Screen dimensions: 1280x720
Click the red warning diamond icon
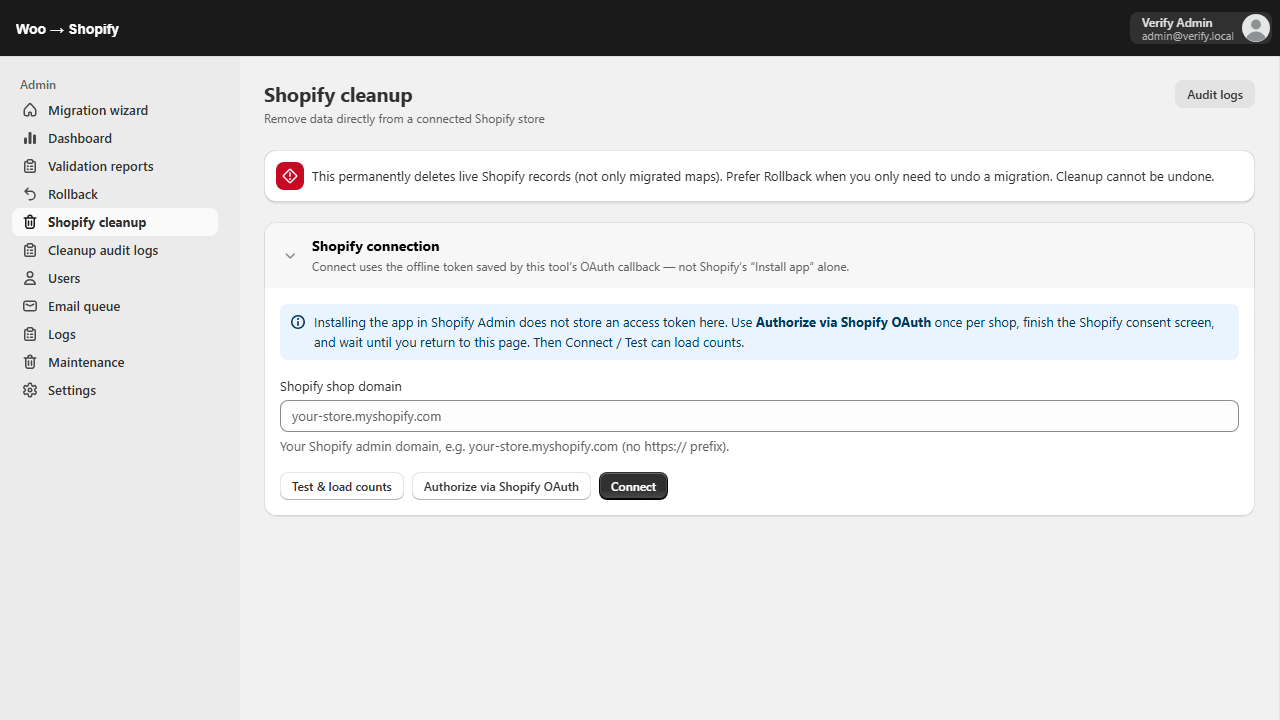click(290, 176)
